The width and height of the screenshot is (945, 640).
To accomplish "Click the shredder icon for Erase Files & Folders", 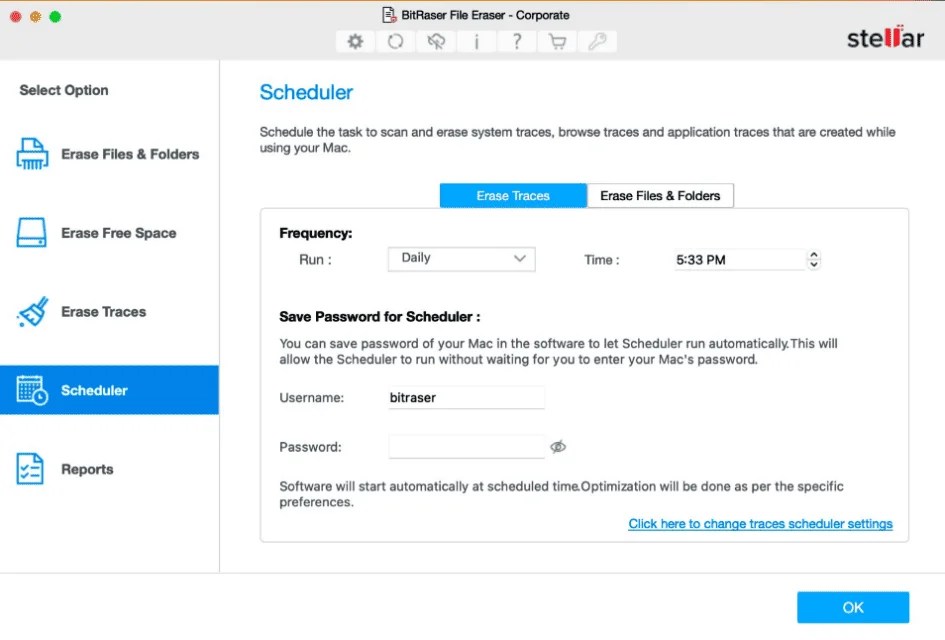I will [x=32, y=154].
